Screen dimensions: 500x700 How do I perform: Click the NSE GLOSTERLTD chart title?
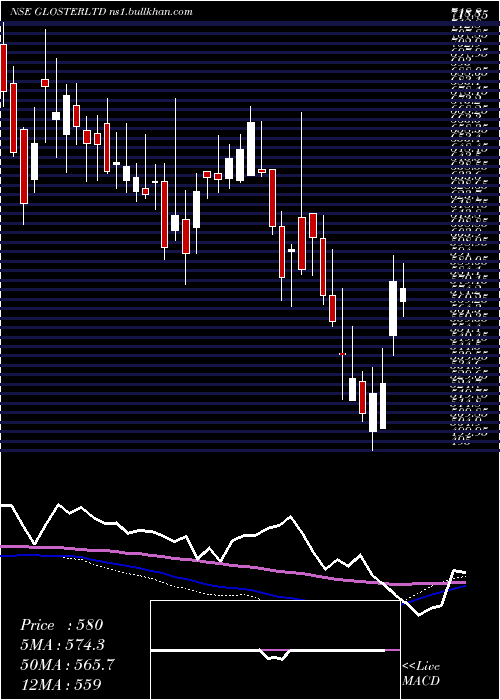[102, 12]
